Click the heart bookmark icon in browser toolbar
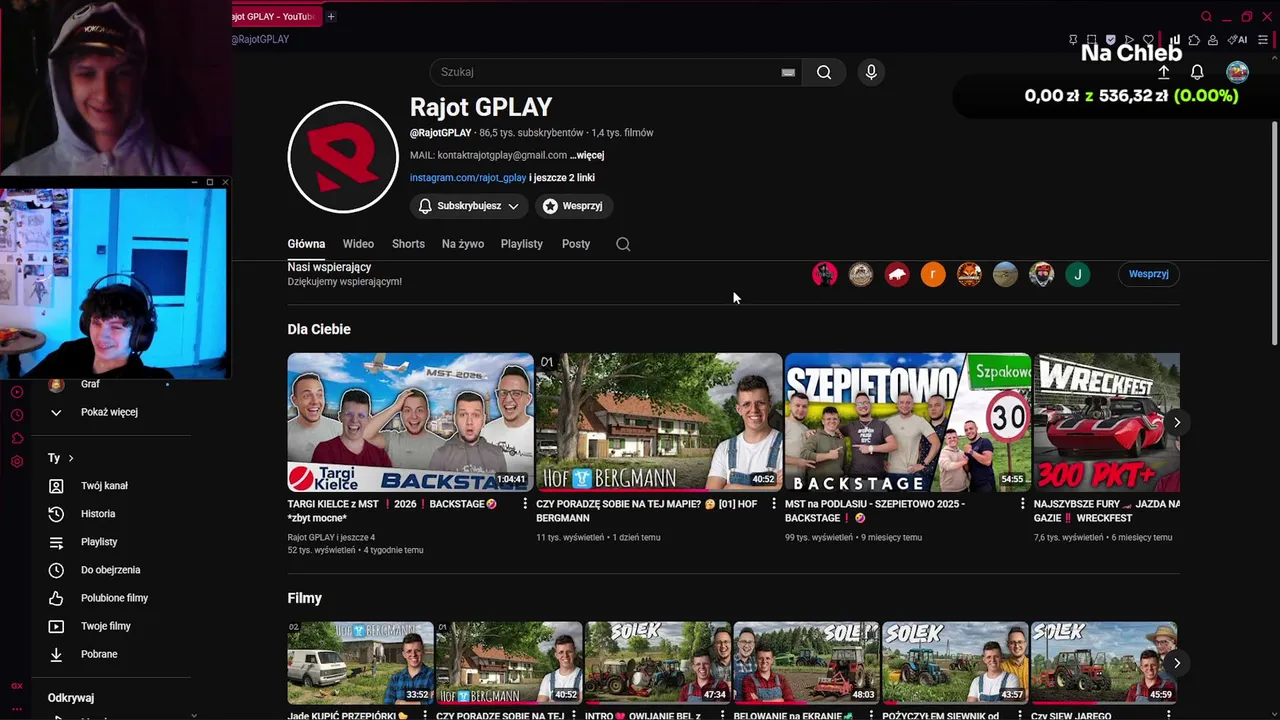 point(1148,40)
